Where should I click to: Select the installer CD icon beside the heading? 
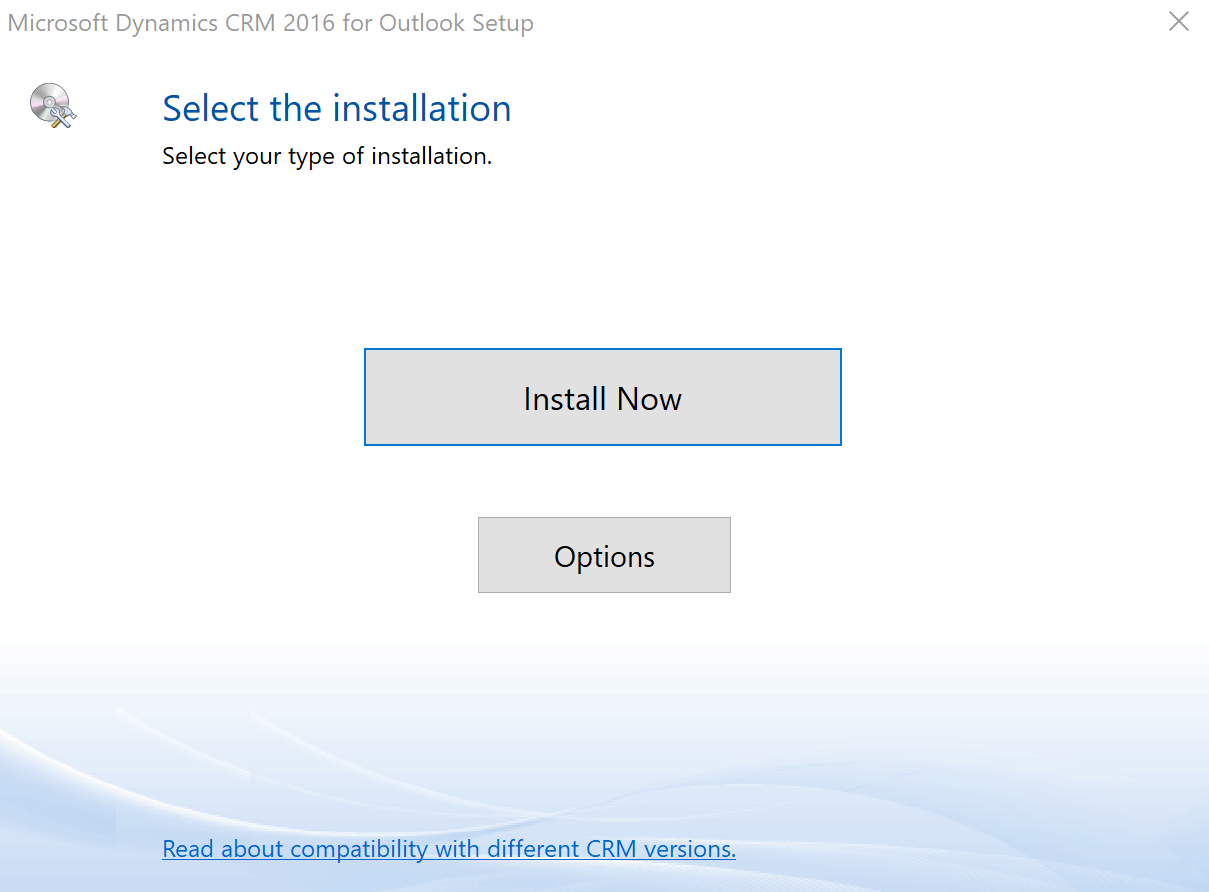click(53, 105)
